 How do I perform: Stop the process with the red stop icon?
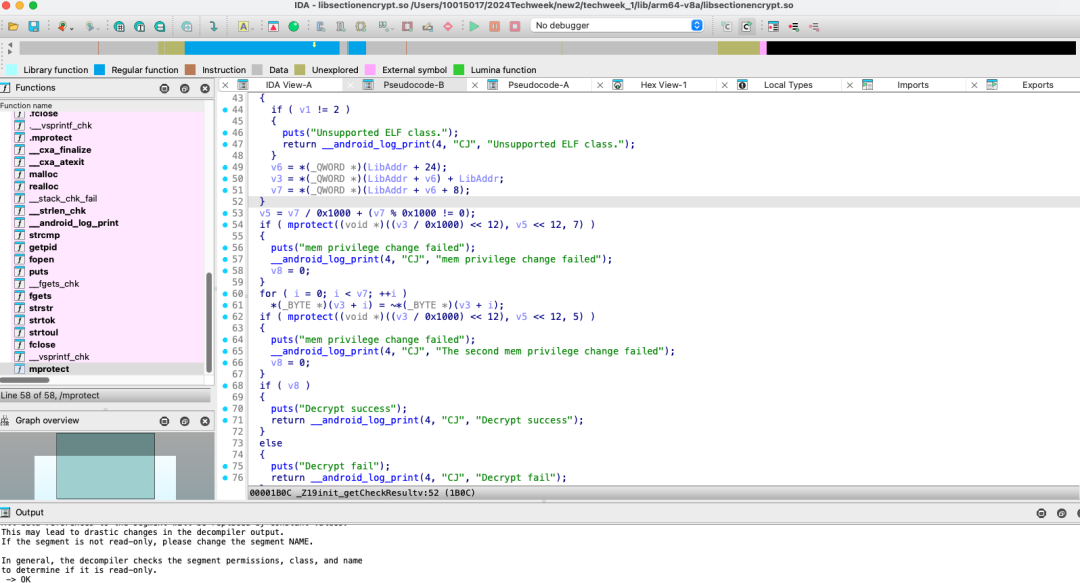click(515, 27)
